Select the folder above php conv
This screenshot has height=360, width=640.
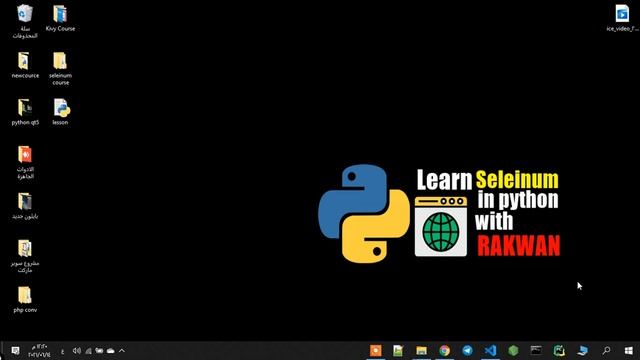coord(25,256)
